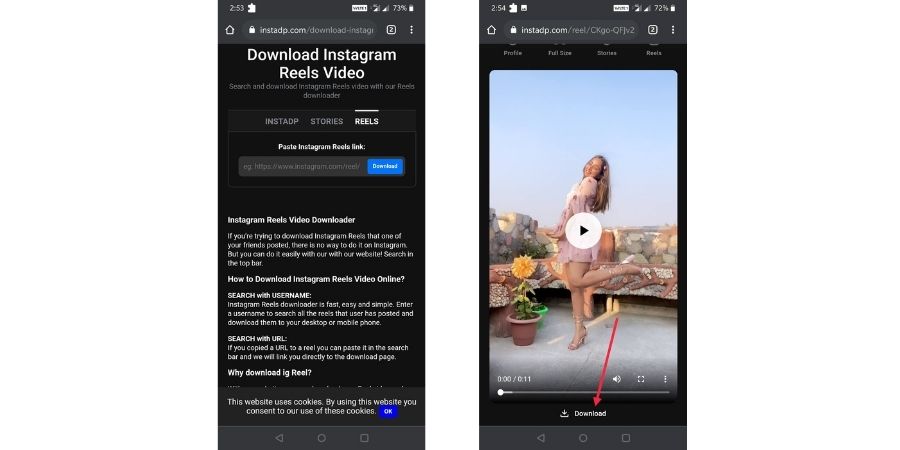Open the video player's three-dot options
Image resolution: width=900 pixels, height=450 pixels.
point(665,379)
